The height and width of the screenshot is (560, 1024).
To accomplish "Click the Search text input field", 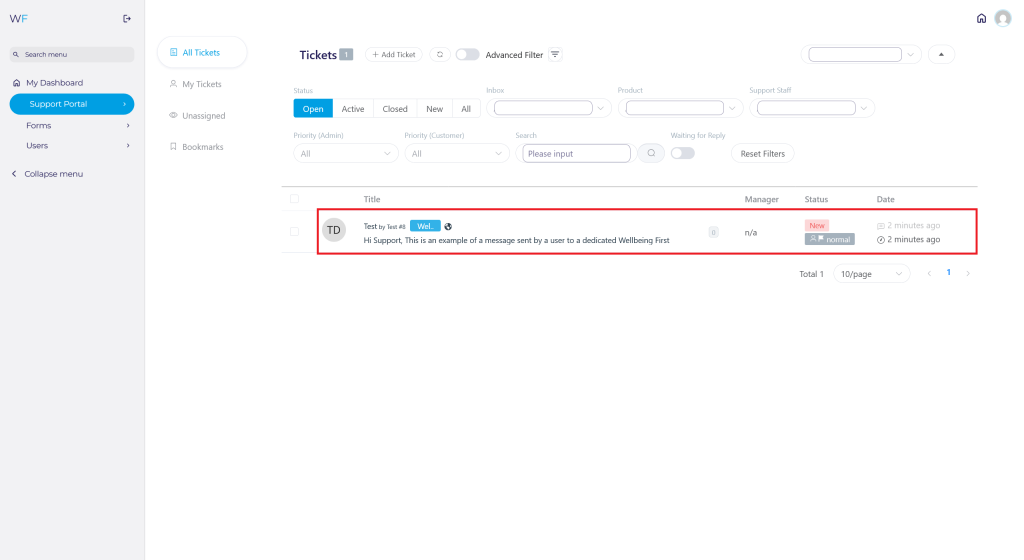I will pyautogui.click(x=577, y=153).
